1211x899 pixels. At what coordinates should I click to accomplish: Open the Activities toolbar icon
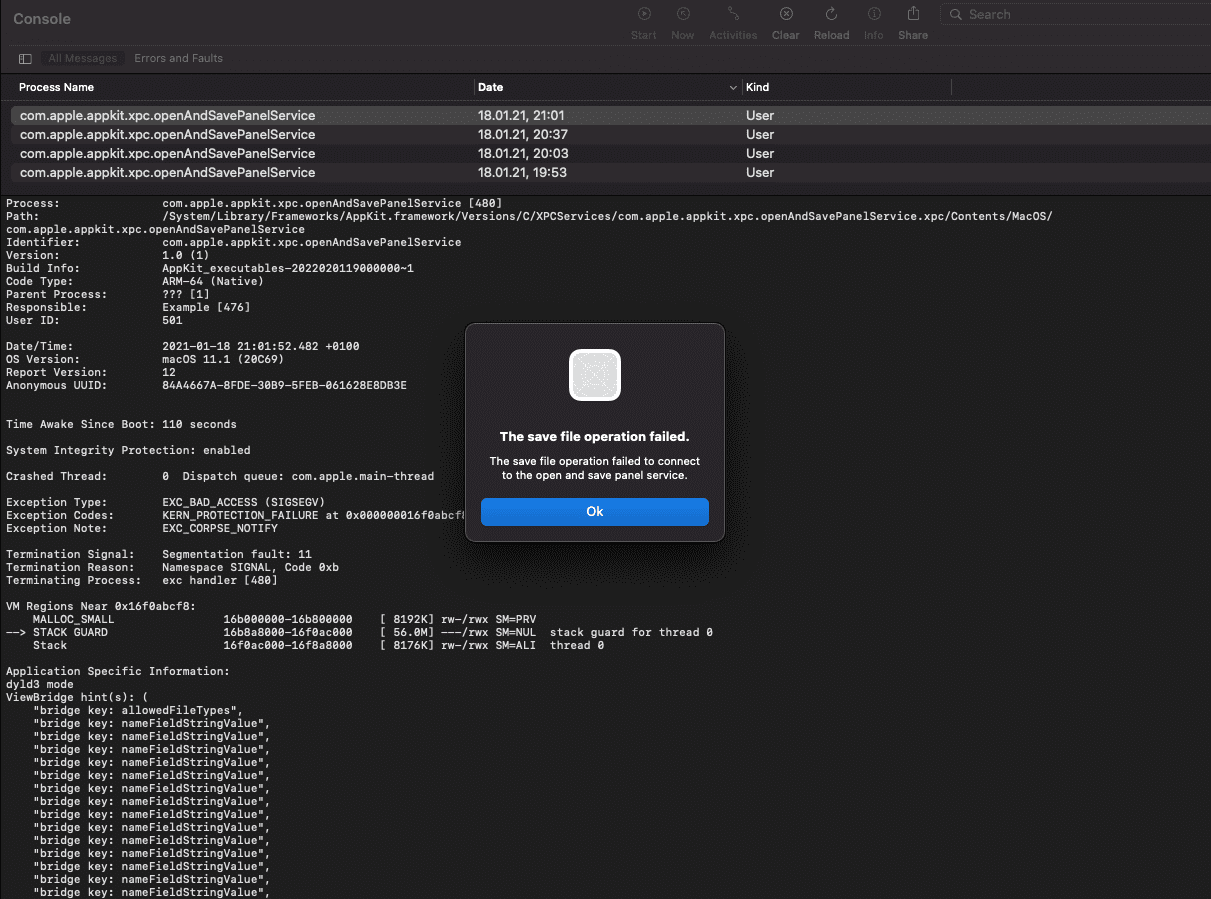pyautogui.click(x=733, y=14)
